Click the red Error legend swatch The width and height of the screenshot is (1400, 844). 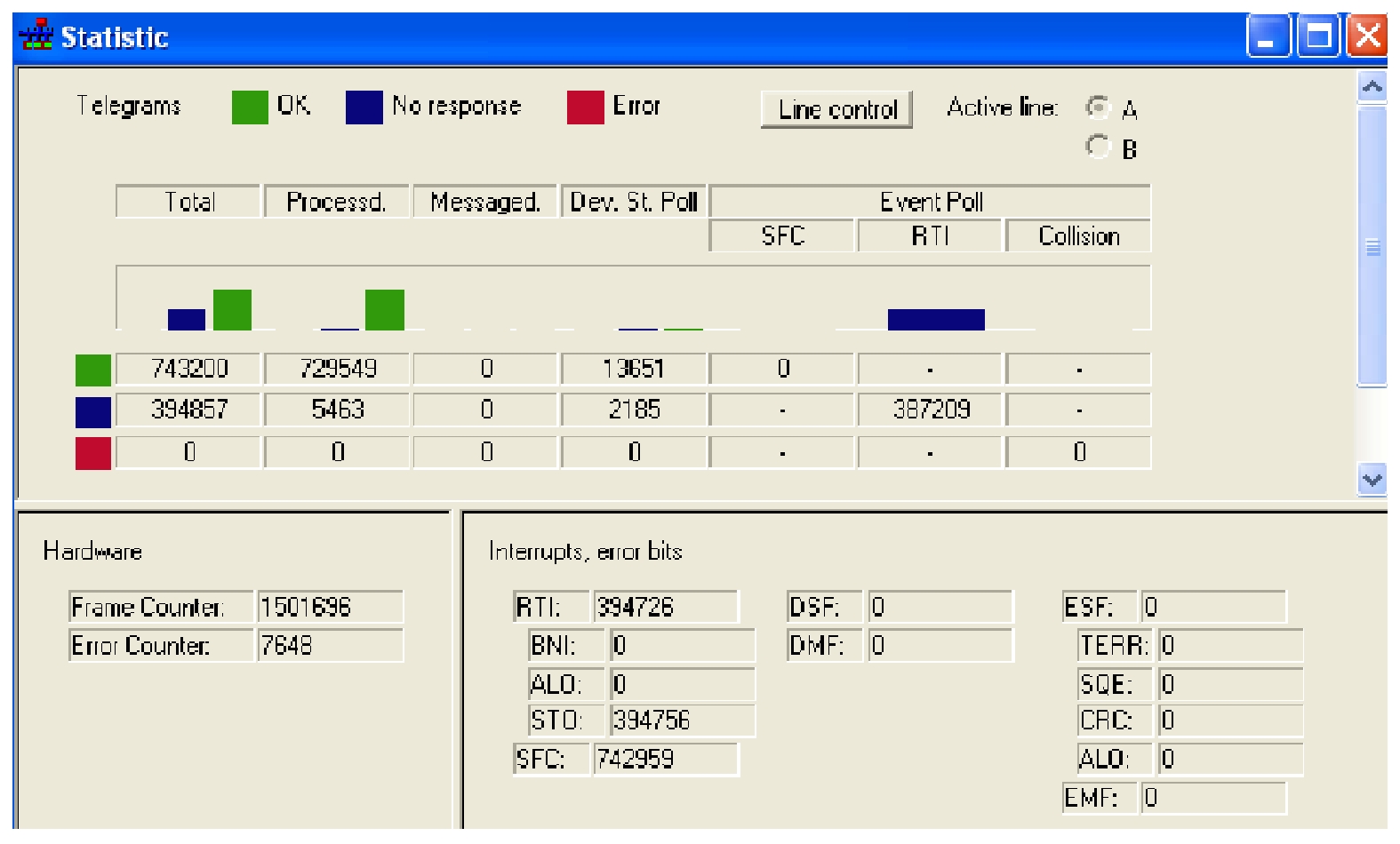pos(585,107)
